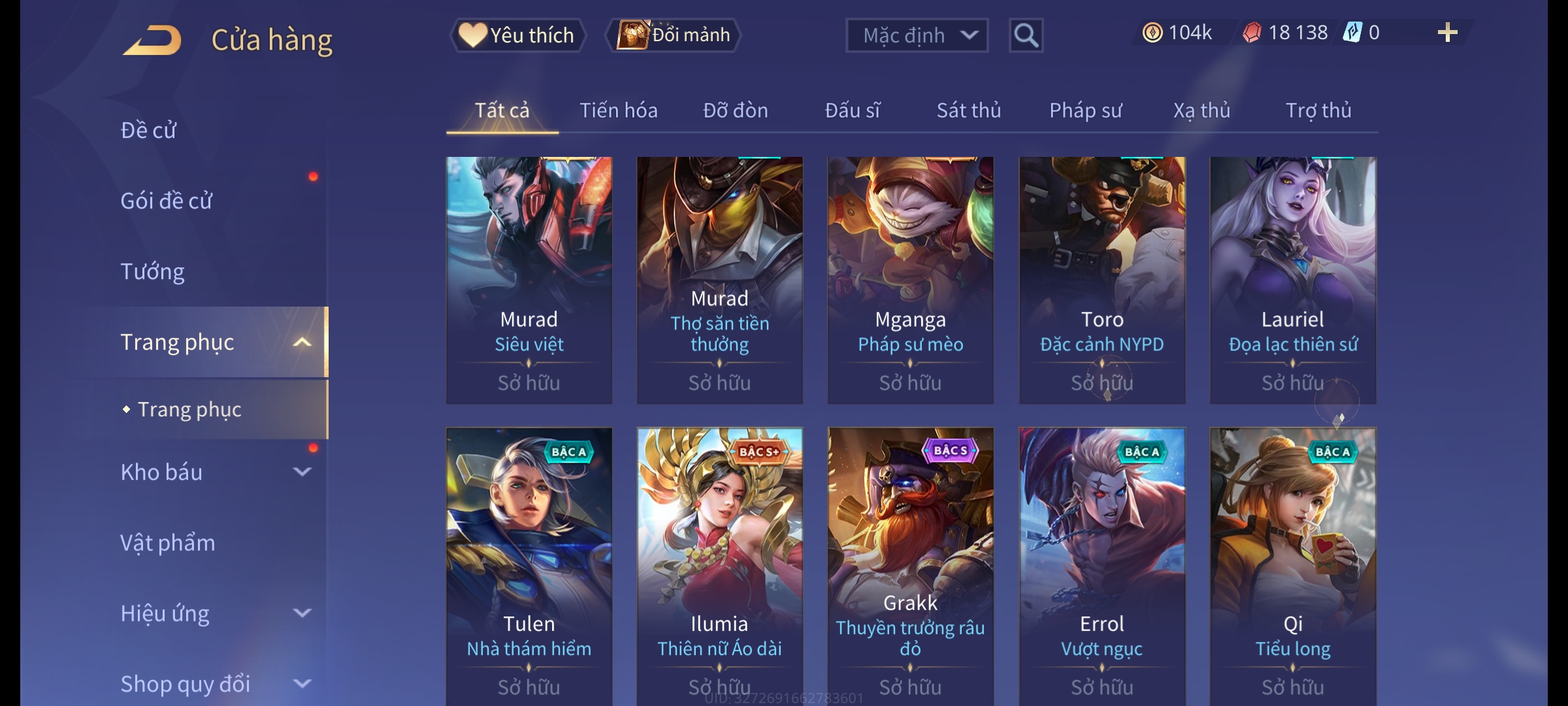Select the Ilumia Thiên nữ Áo dài skin card
Image resolution: width=1568 pixels, height=706 pixels.
click(719, 566)
